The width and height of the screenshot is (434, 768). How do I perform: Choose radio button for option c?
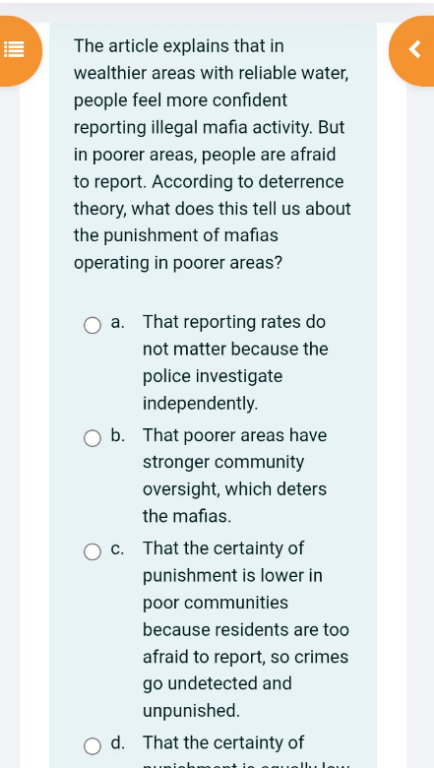(92, 551)
